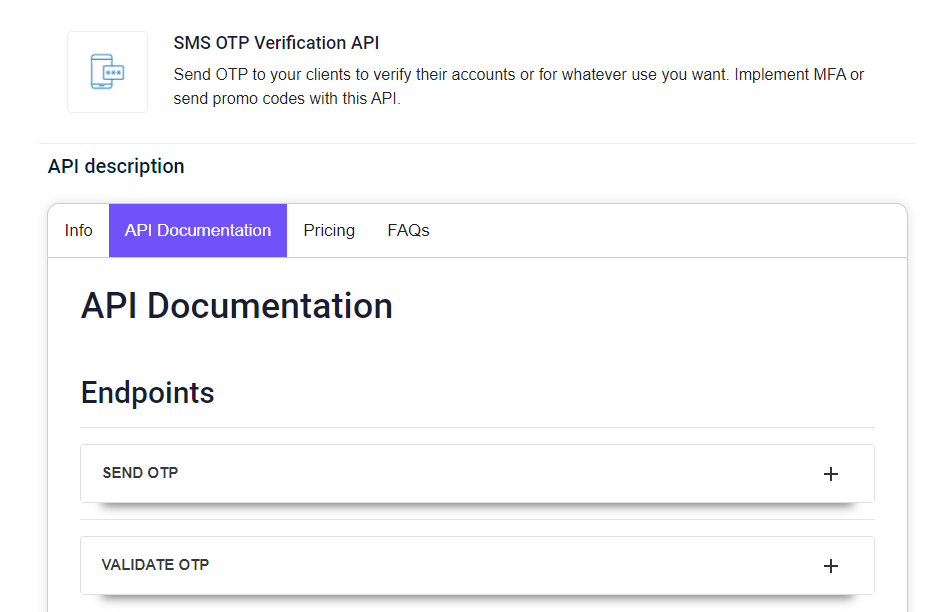Click the SMS OTP phone icon
Image resolution: width=936 pixels, height=612 pixels.
107,72
